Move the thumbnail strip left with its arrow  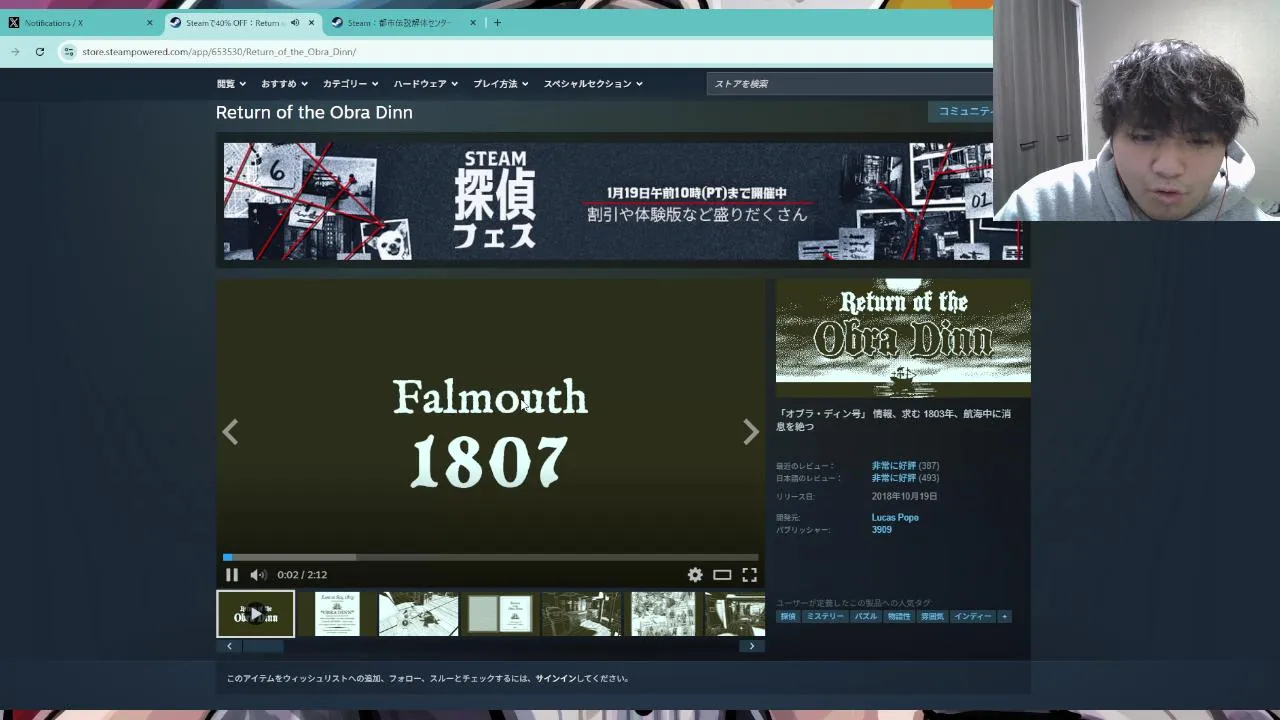(229, 646)
